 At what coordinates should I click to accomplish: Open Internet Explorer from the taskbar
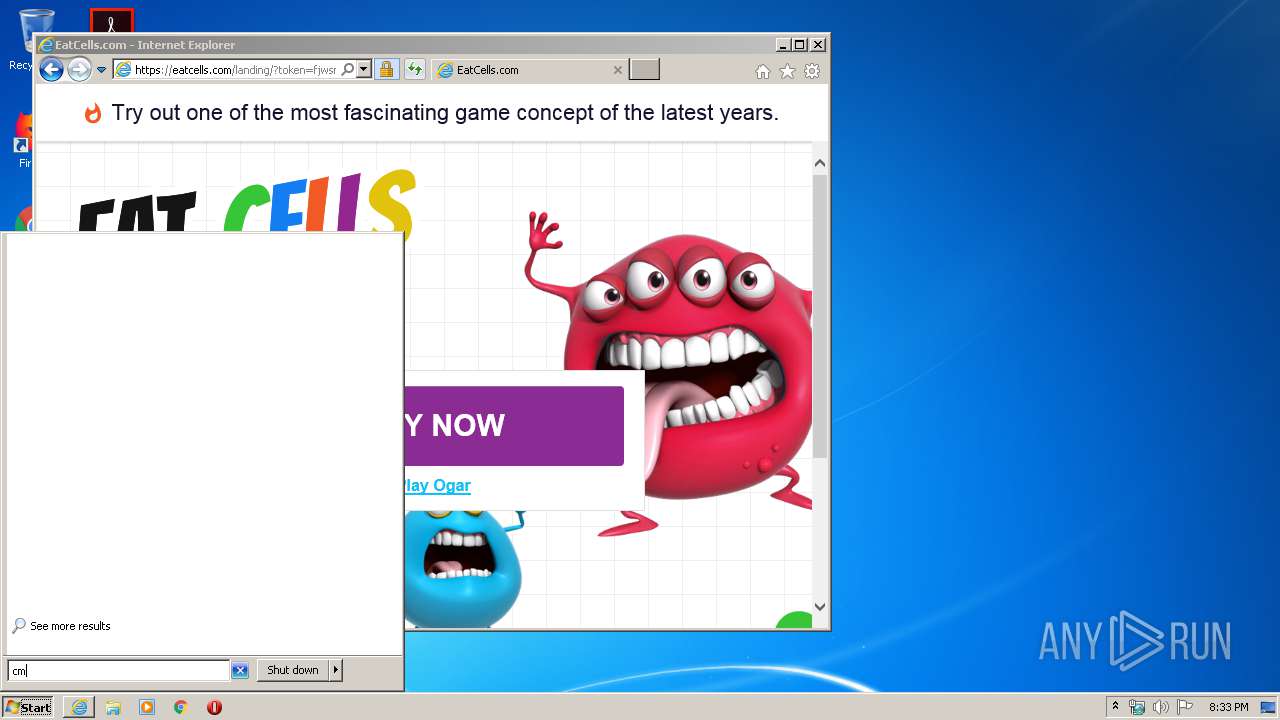[79, 707]
